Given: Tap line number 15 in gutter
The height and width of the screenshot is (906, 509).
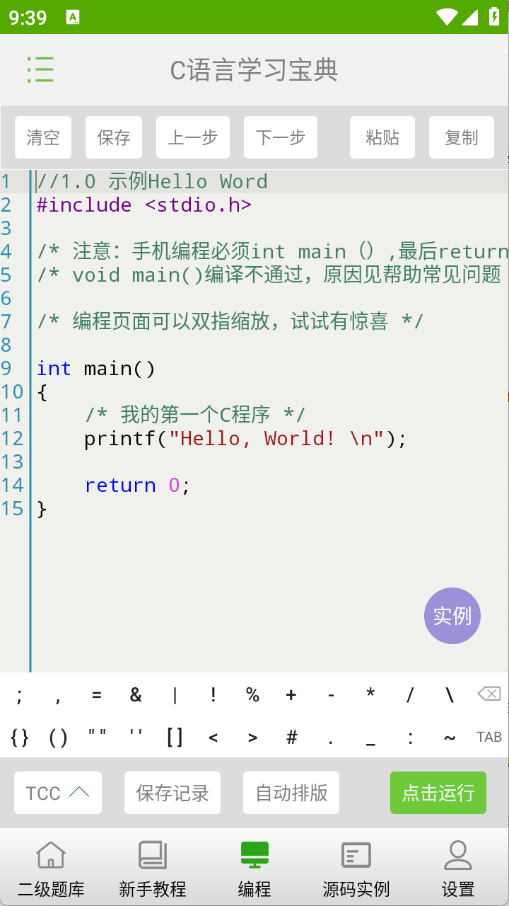Looking at the screenshot, I should coord(12,508).
